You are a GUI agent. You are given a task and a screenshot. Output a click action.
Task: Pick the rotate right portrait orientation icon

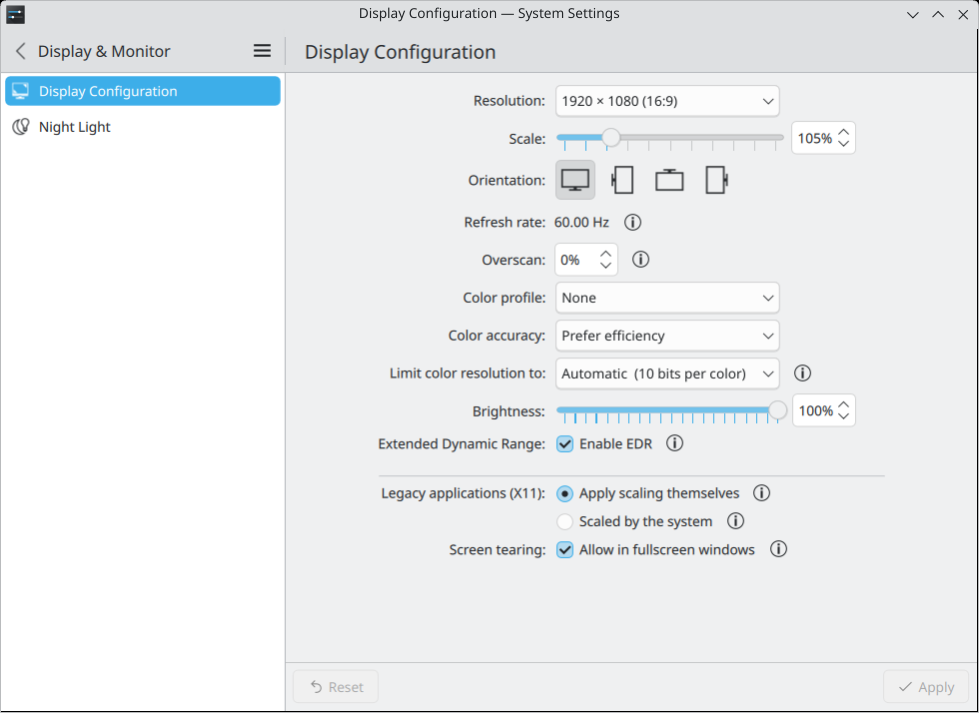(x=716, y=181)
